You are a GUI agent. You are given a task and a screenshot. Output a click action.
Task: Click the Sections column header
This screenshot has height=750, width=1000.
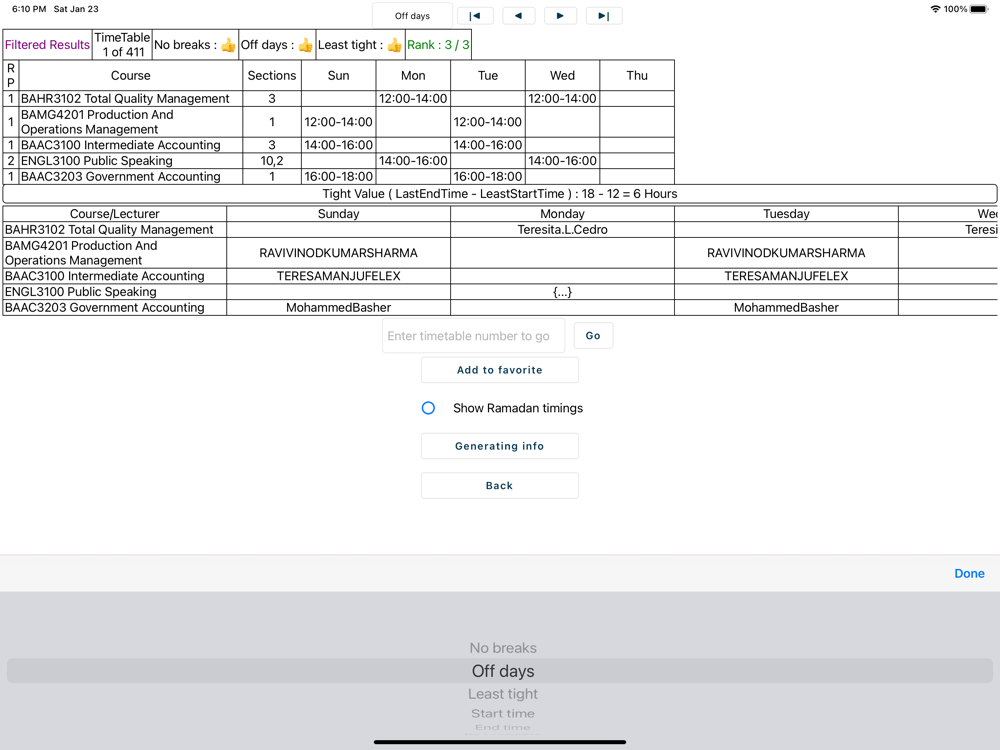point(272,75)
